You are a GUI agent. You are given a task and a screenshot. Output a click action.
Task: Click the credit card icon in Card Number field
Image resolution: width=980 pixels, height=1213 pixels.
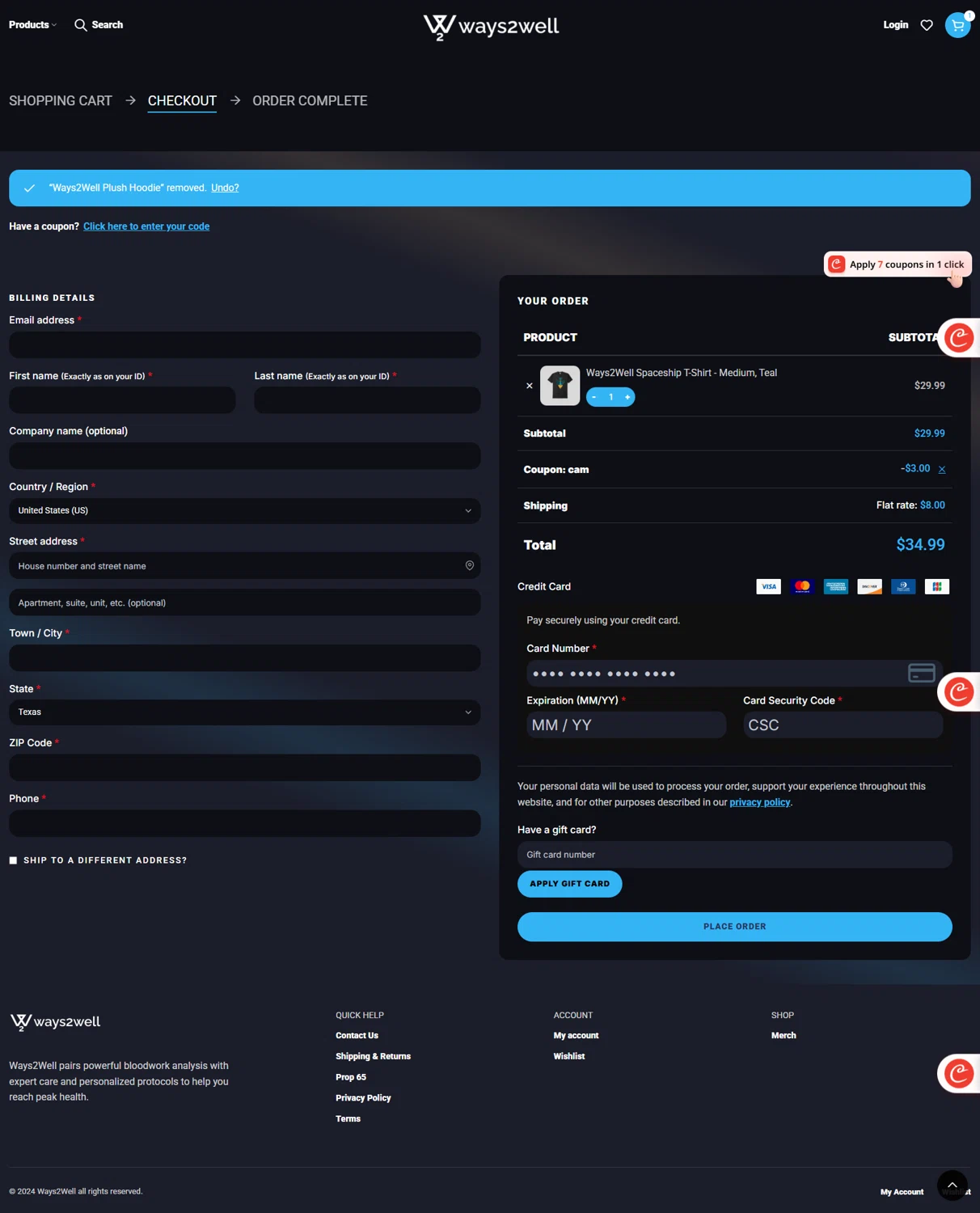pos(922,673)
